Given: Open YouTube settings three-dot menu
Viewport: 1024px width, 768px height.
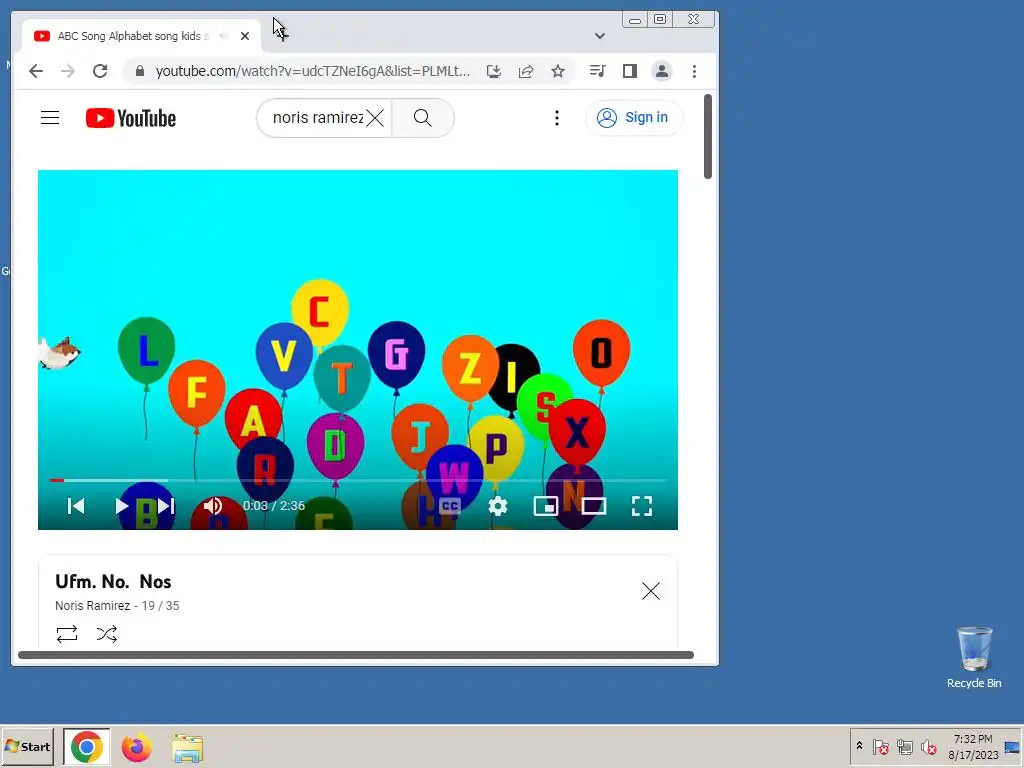Looking at the screenshot, I should coord(556,118).
